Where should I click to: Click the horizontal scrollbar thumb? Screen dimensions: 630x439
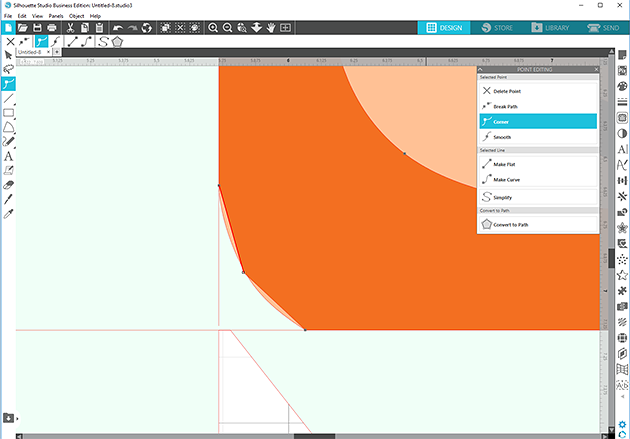[x=314, y=436]
